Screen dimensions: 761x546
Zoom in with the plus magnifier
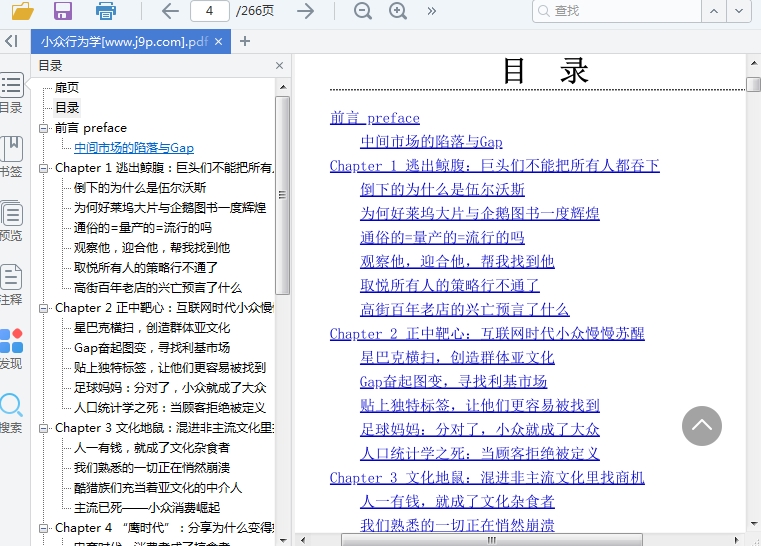point(398,11)
